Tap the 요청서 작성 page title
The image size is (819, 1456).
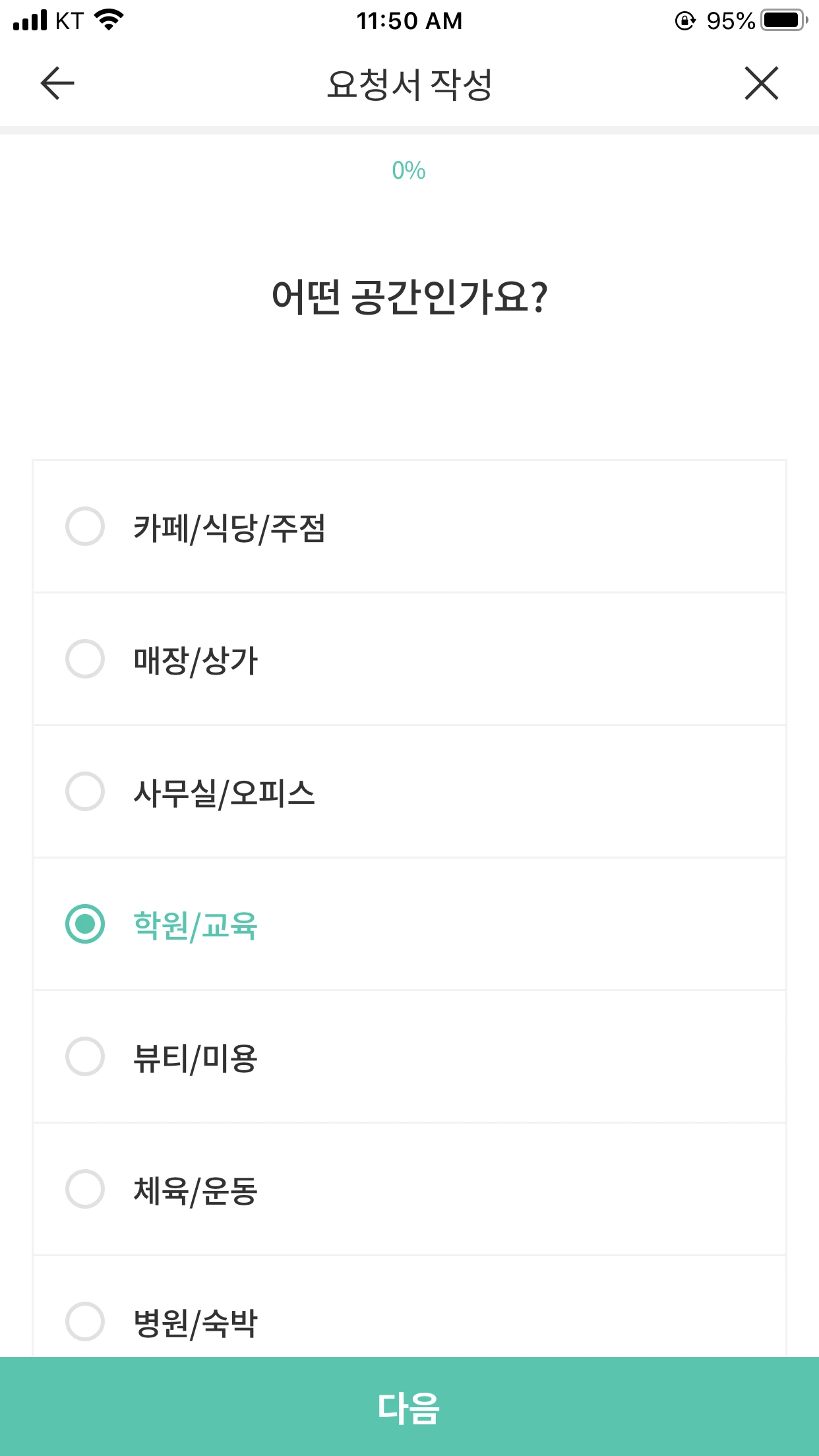(409, 84)
